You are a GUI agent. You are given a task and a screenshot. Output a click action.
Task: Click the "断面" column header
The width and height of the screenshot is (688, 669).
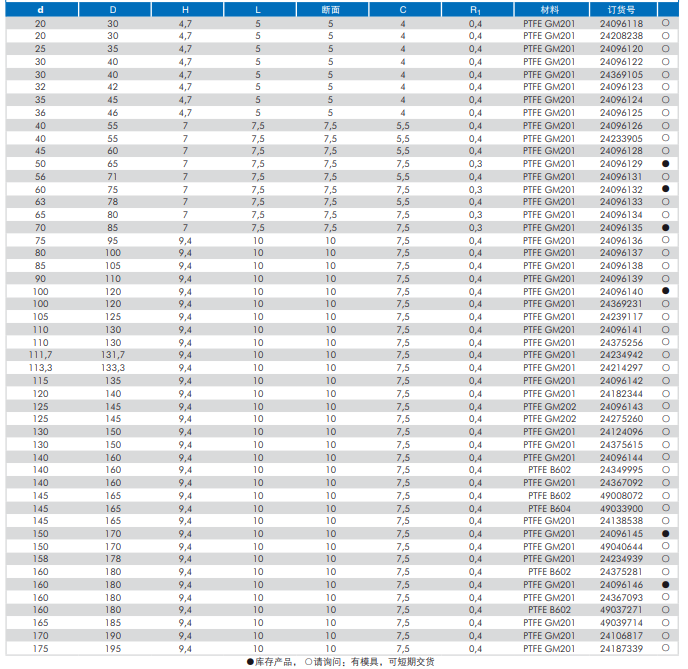pos(330,9)
